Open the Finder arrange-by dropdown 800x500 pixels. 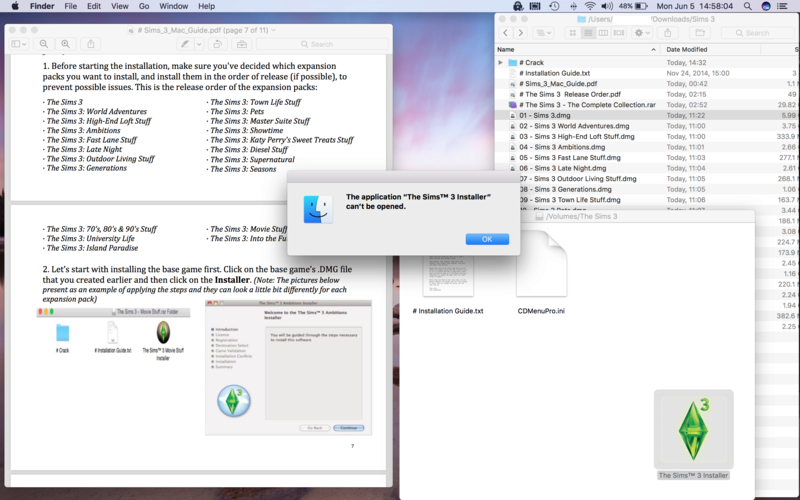[x=543, y=33]
